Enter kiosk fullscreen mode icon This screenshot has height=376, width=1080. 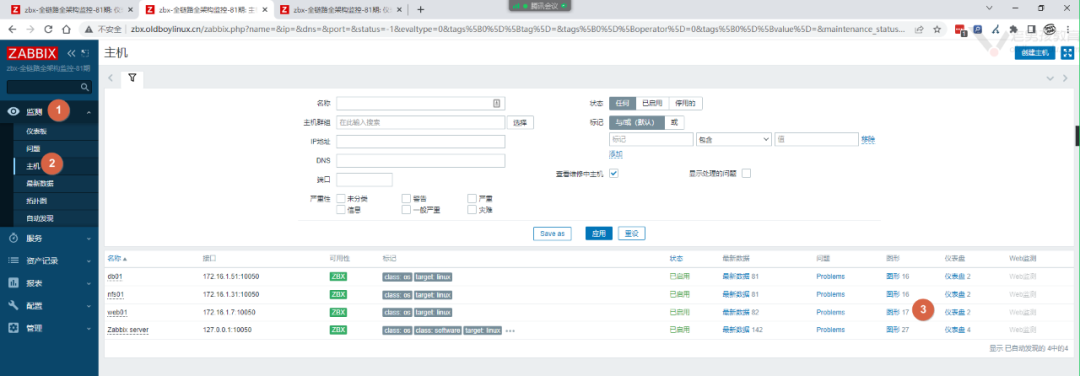(1068, 53)
